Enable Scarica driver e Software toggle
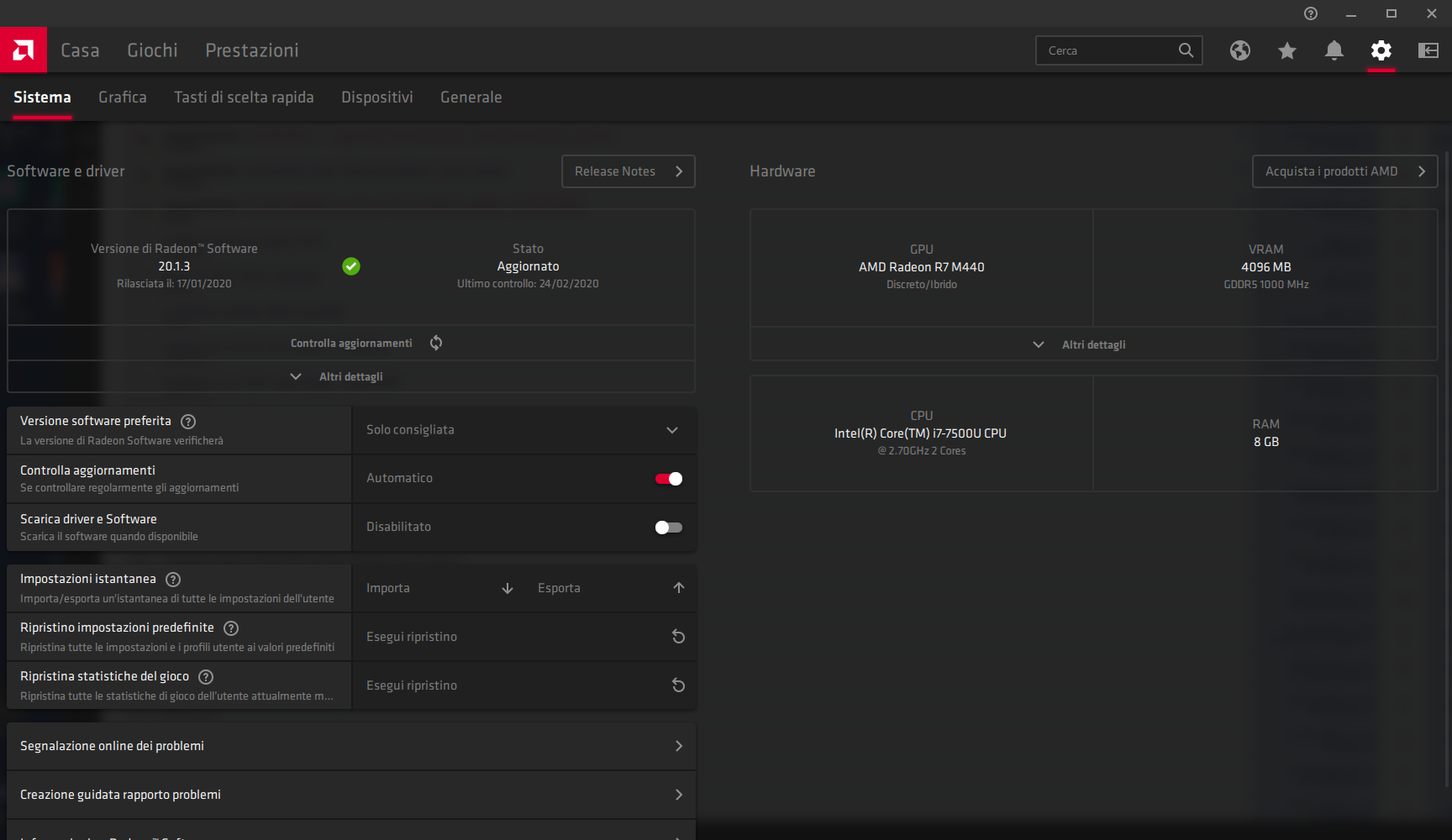 pyautogui.click(x=669, y=528)
